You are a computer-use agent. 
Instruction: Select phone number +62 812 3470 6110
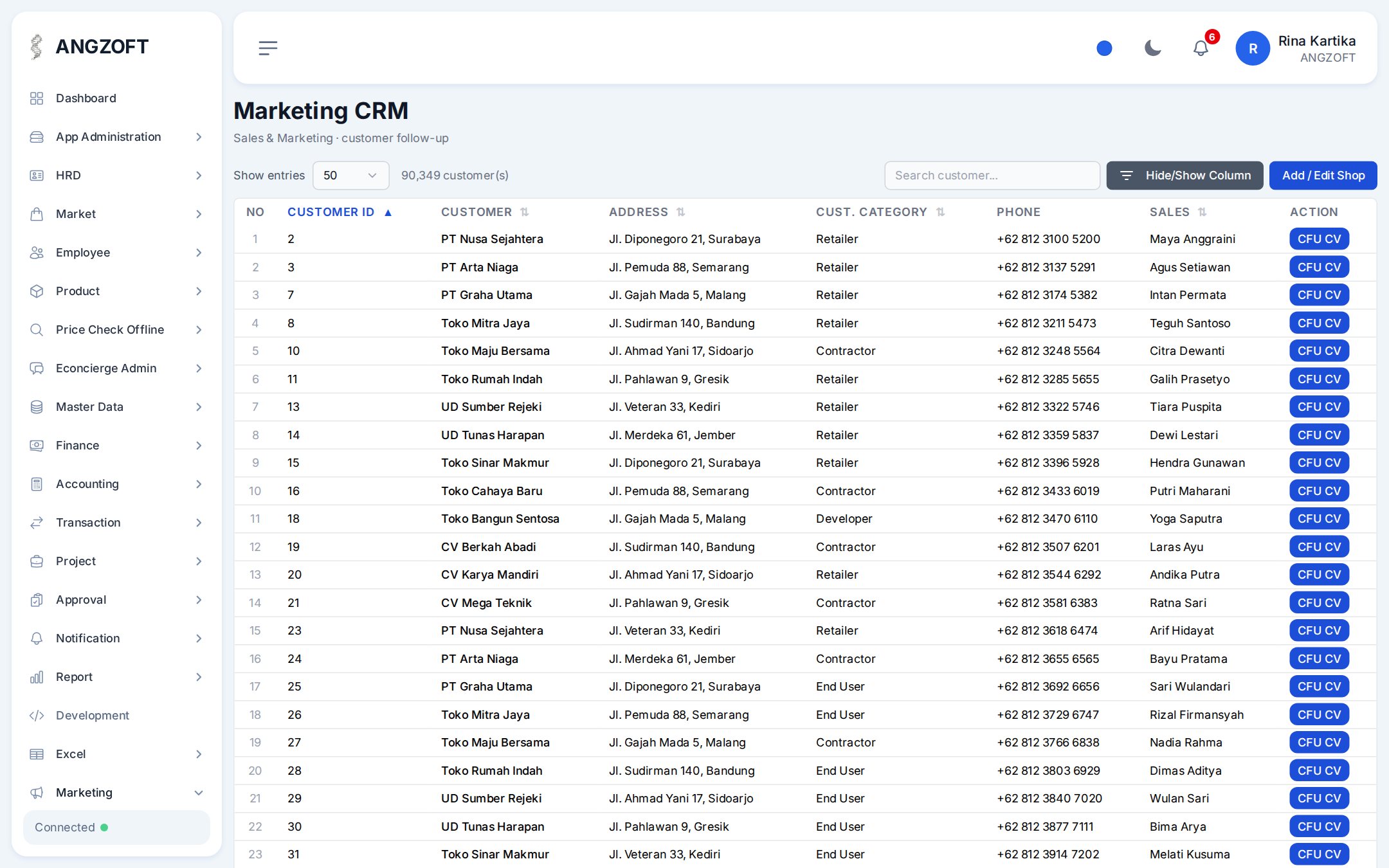[x=1047, y=519]
